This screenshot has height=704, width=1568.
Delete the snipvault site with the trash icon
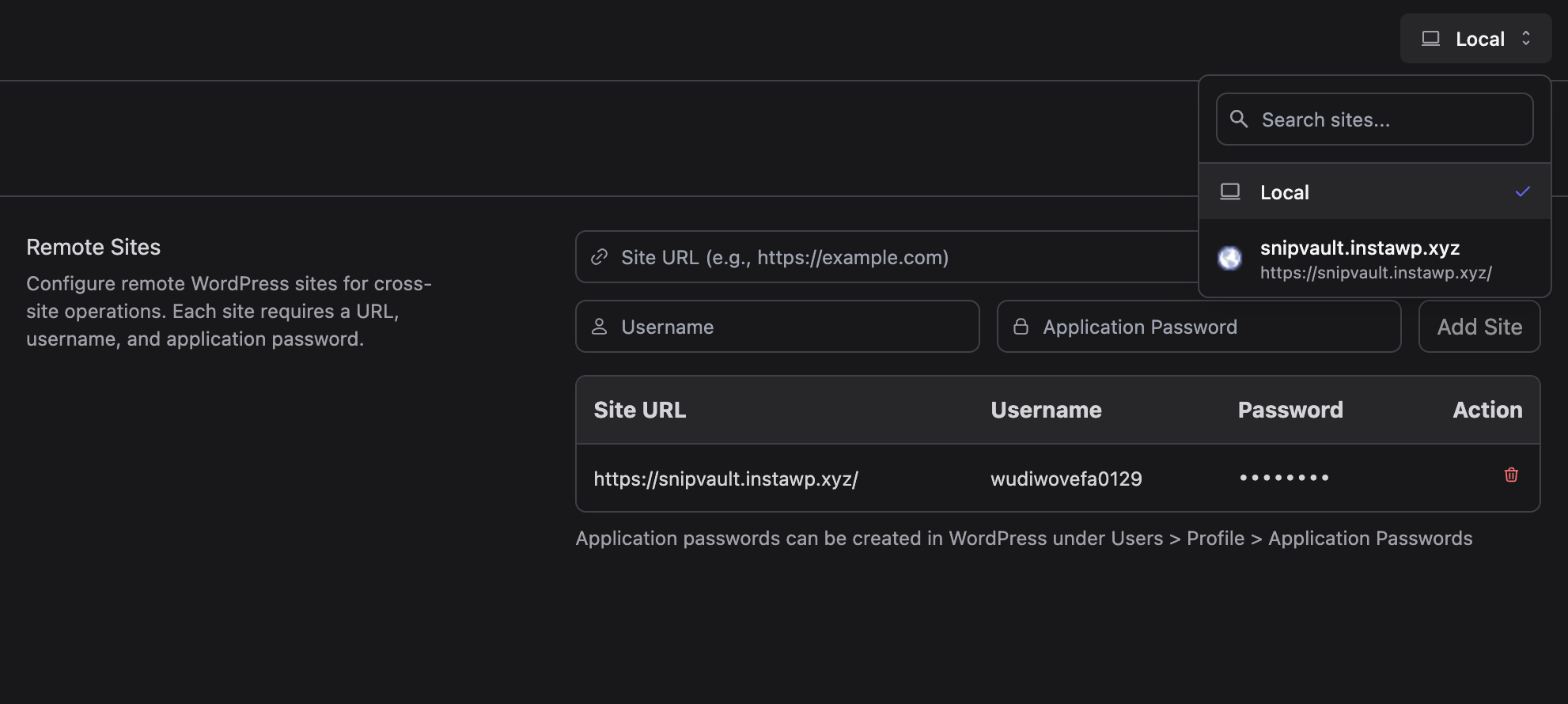click(1511, 475)
